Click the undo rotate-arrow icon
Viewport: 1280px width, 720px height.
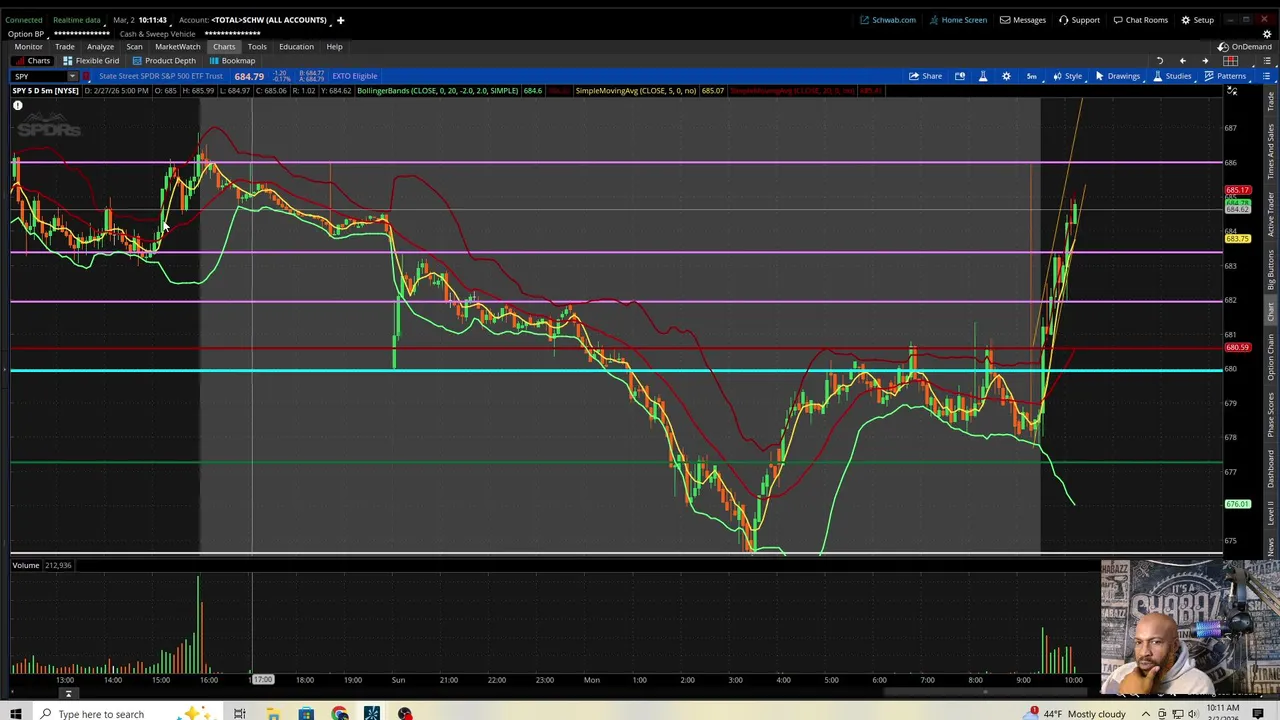1160,61
